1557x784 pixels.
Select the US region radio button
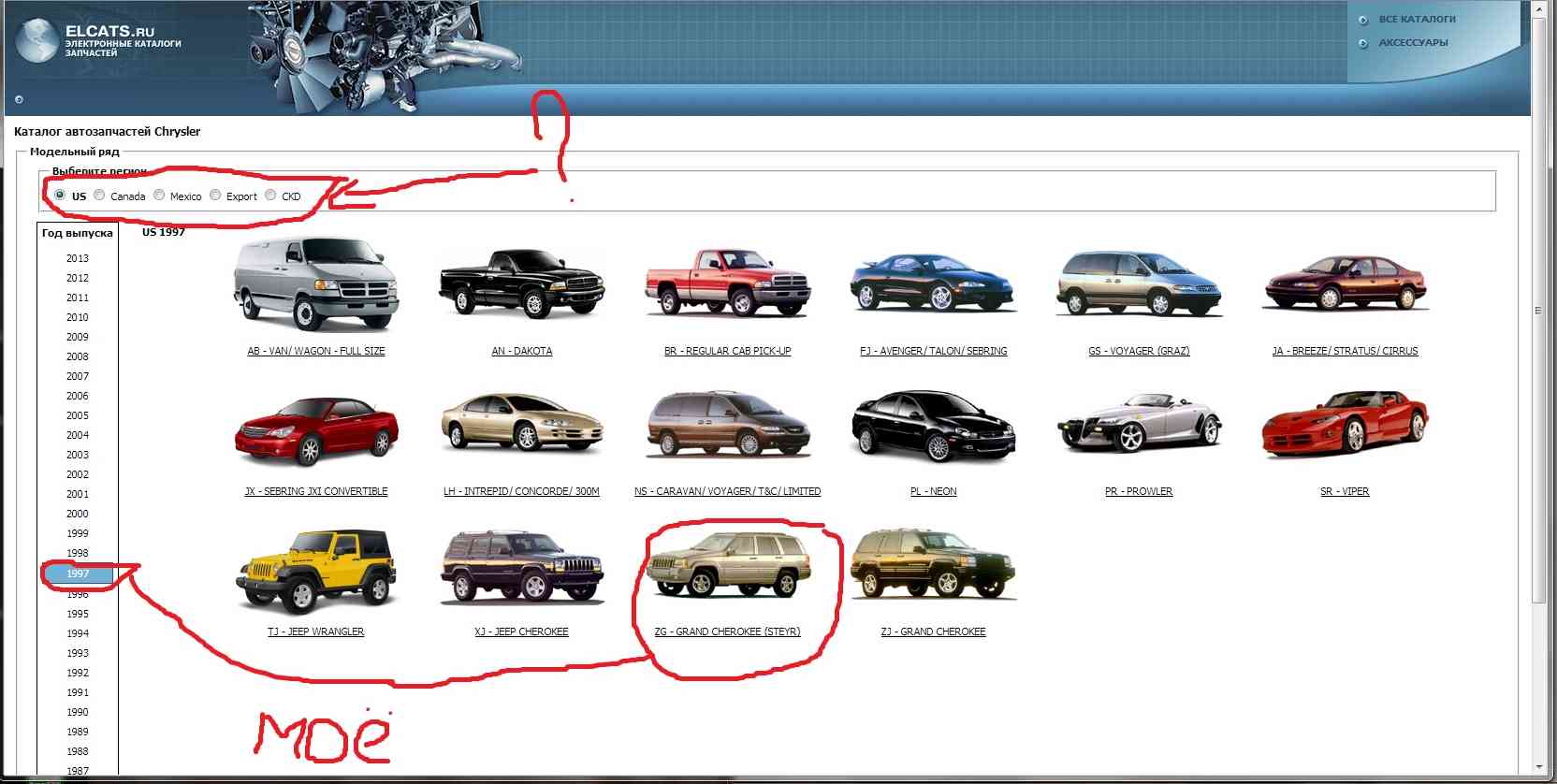point(60,196)
